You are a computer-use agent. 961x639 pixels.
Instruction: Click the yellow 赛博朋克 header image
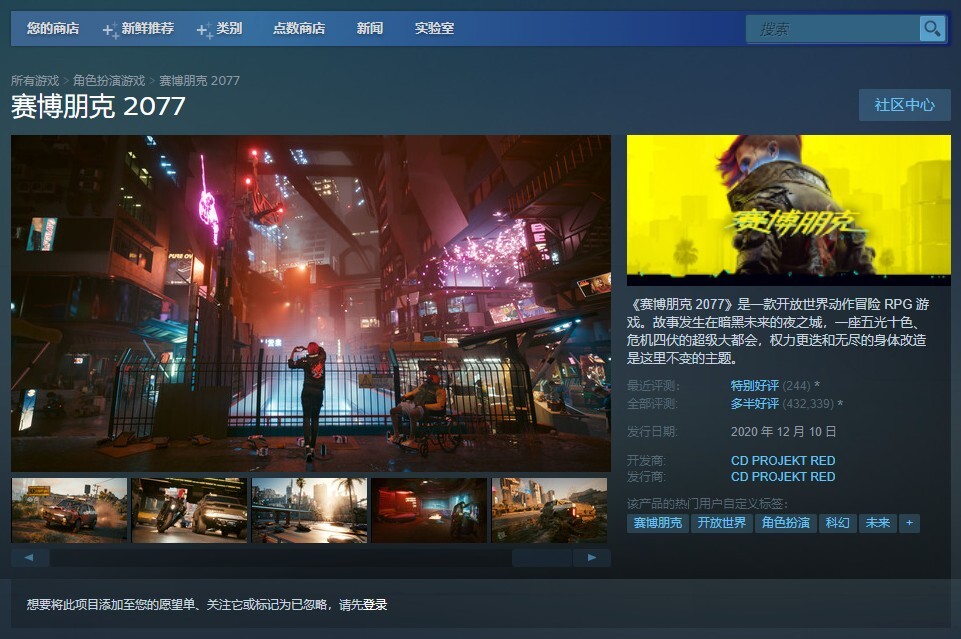click(789, 210)
